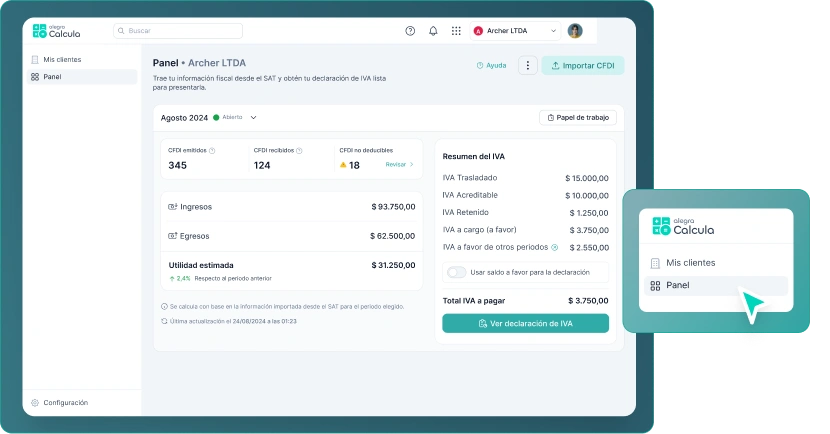The height and width of the screenshot is (434, 830).
Task: Open the three-dot more options menu
Action: click(528, 65)
